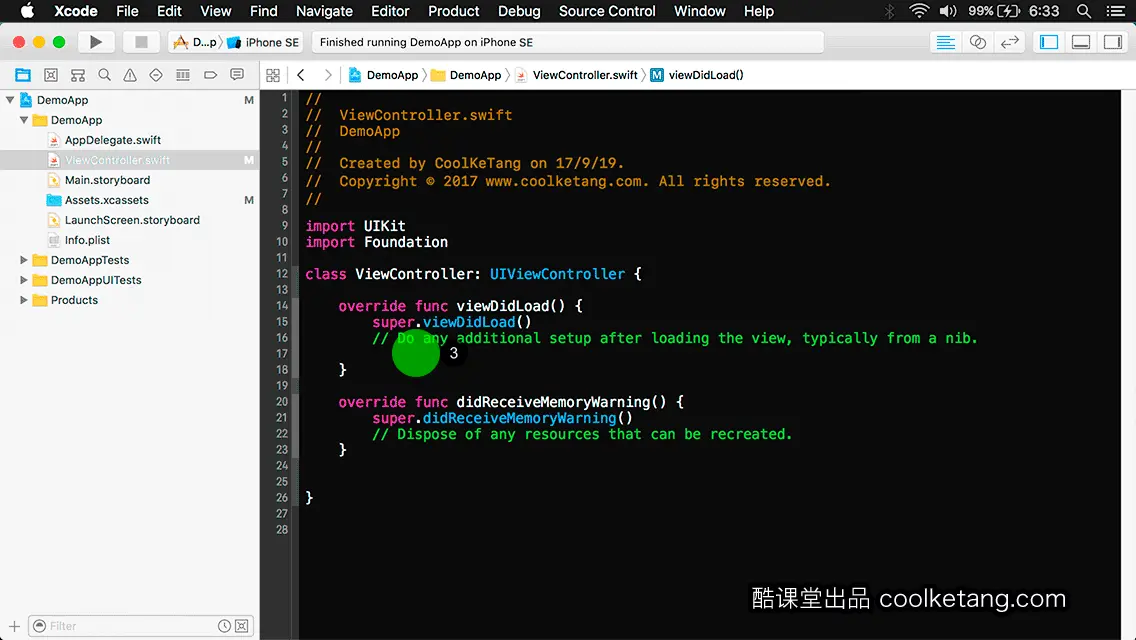Open the Test navigator
The image size is (1136, 640).
[x=156, y=75]
